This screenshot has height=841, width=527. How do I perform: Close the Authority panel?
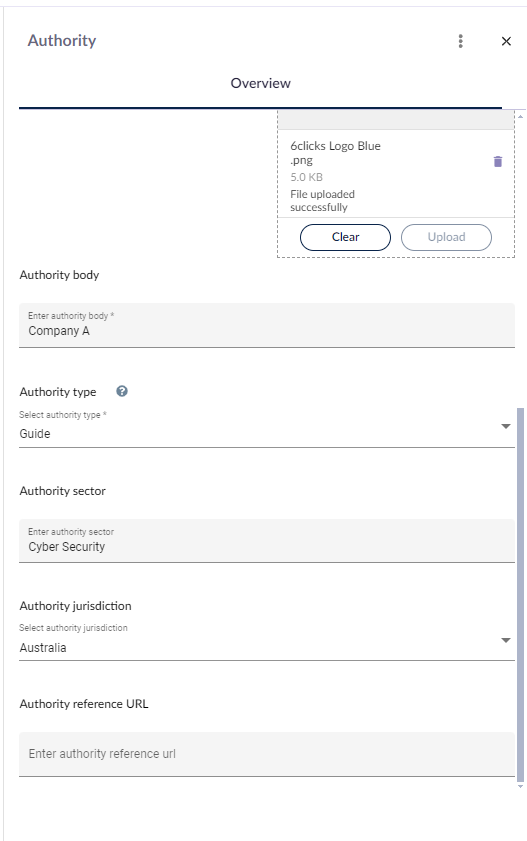[x=506, y=41]
